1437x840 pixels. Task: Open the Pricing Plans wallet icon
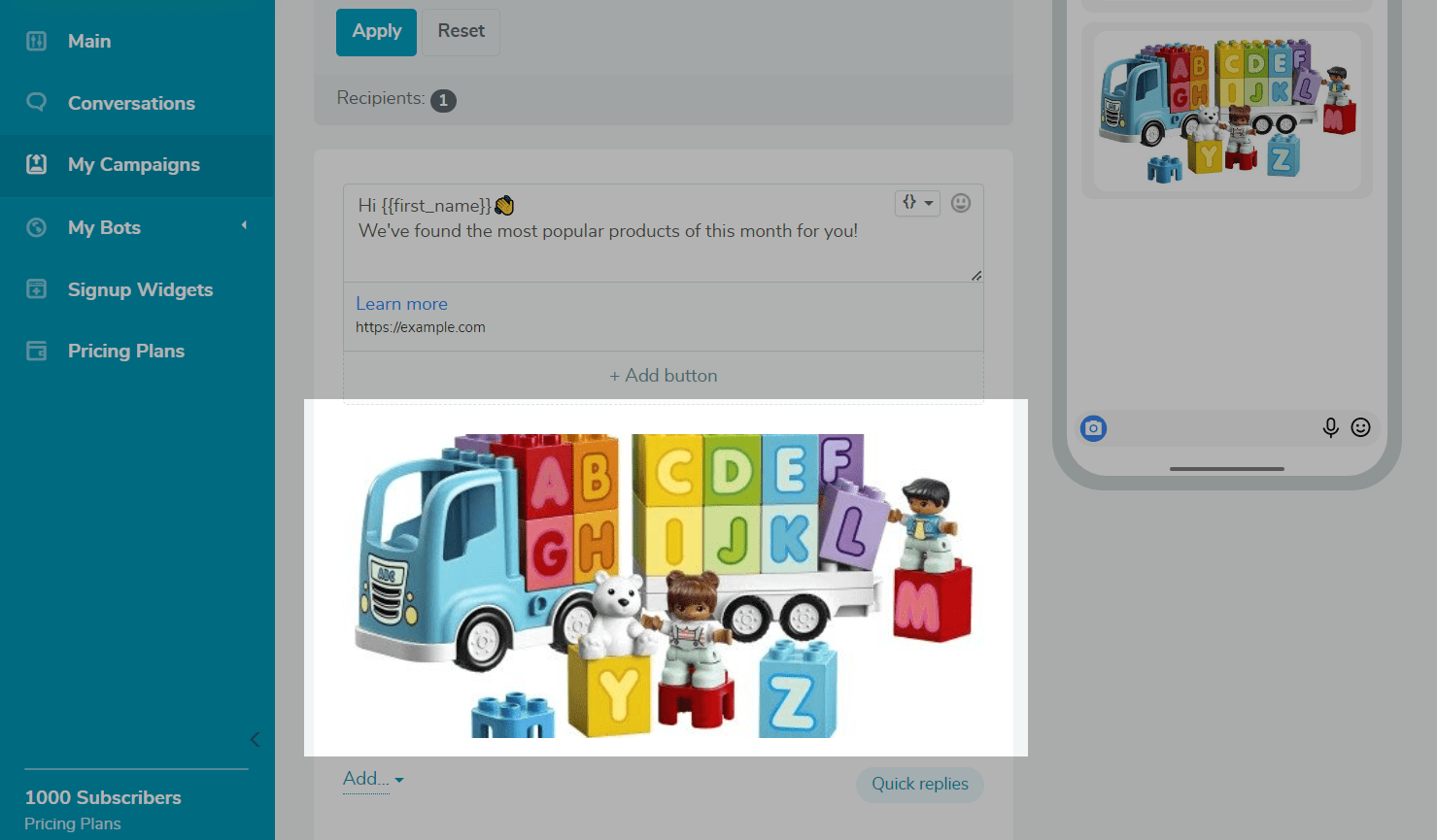(36, 351)
